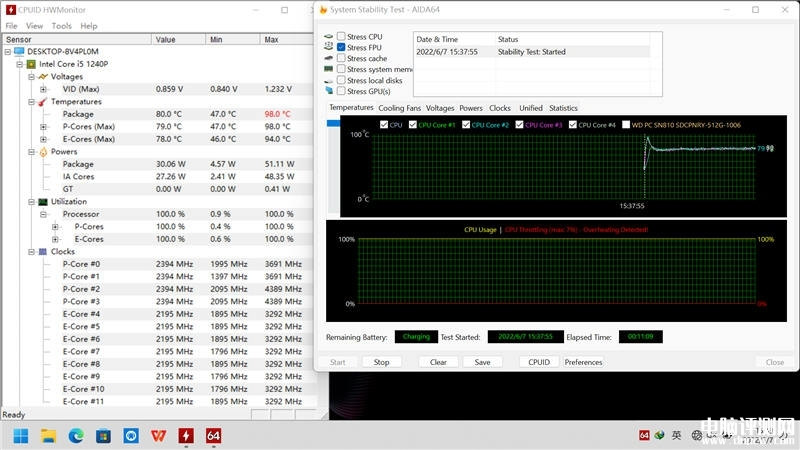Viewport: 800px width, 450px height.
Task: Click the Value column header in HWMonitor
Action: point(178,39)
